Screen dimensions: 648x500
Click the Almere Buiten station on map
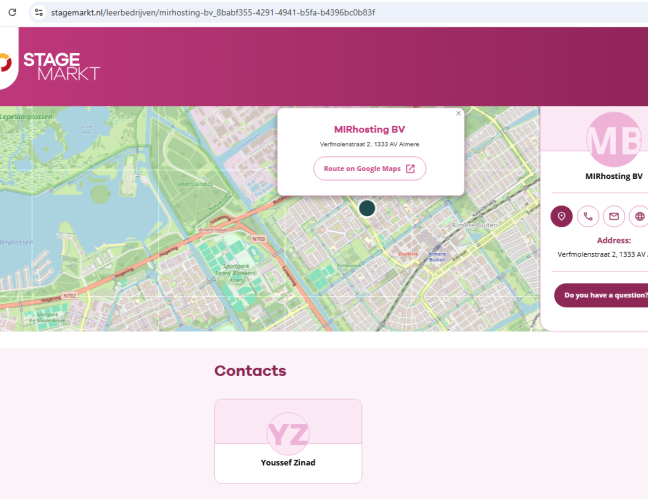coord(437,256)
